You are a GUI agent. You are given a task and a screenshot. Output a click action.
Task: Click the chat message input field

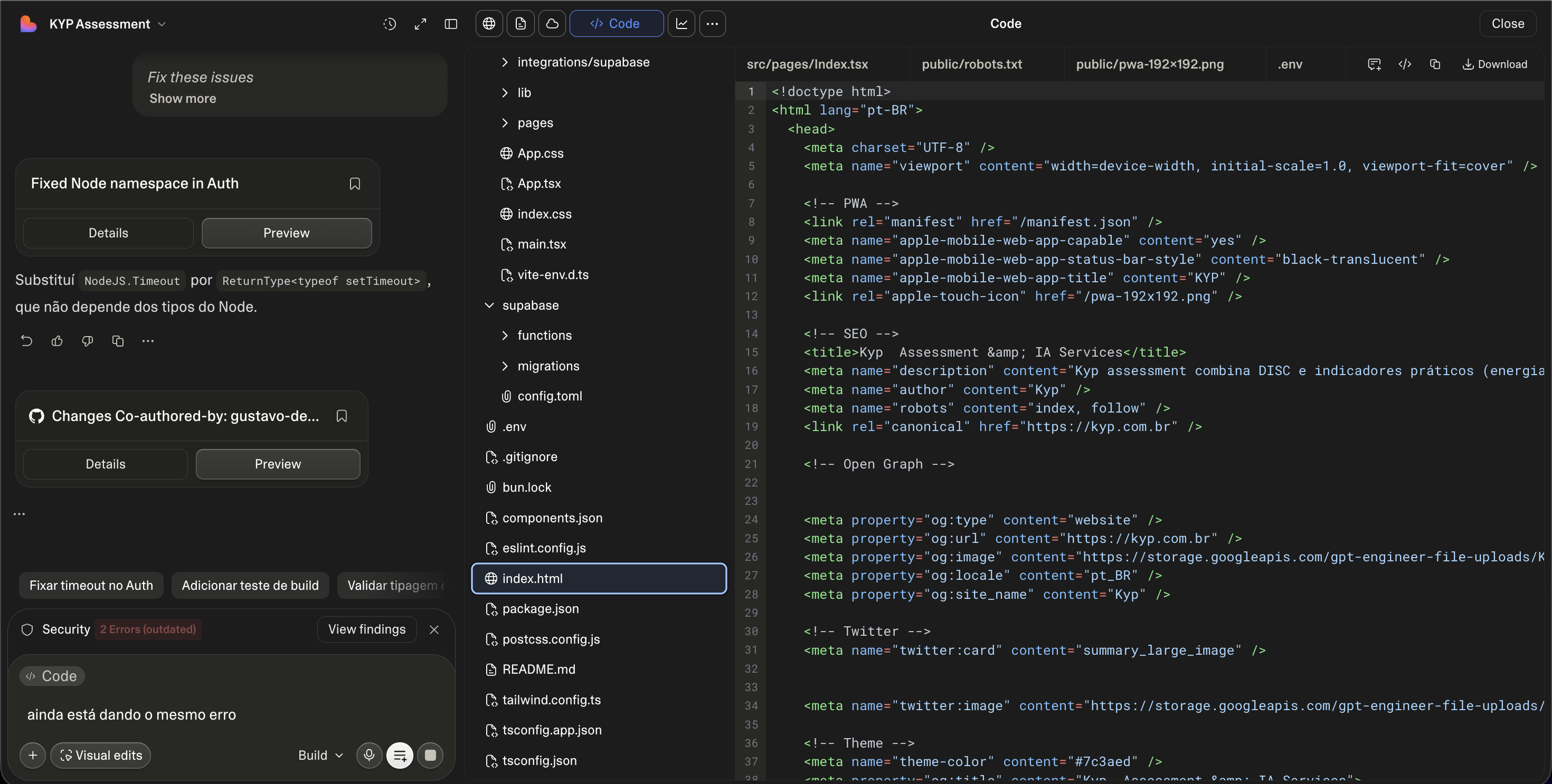231,715
